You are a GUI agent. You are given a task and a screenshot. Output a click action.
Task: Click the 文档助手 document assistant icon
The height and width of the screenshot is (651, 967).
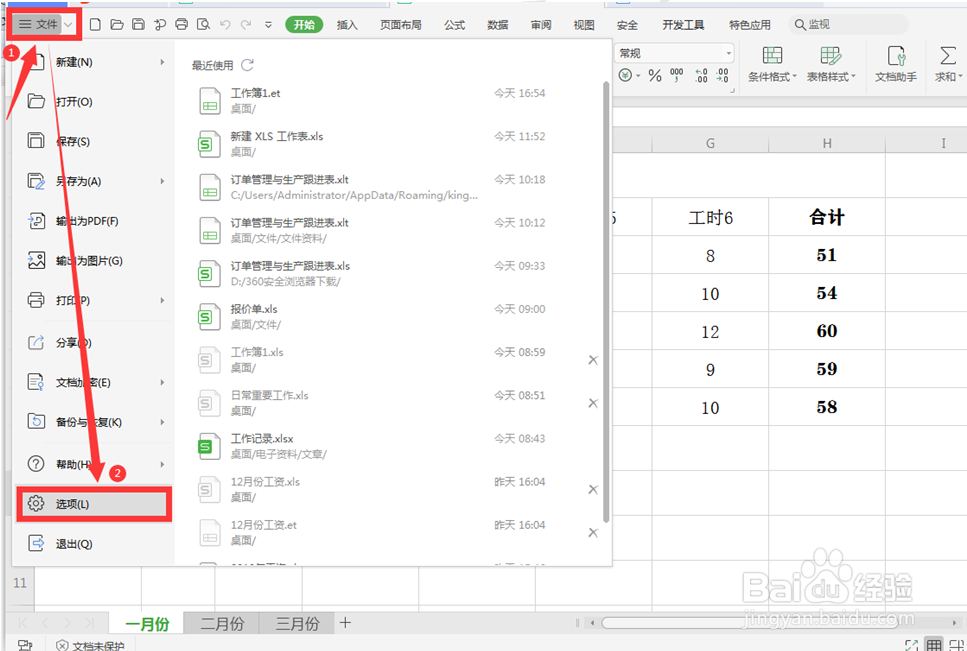[896, 64]
